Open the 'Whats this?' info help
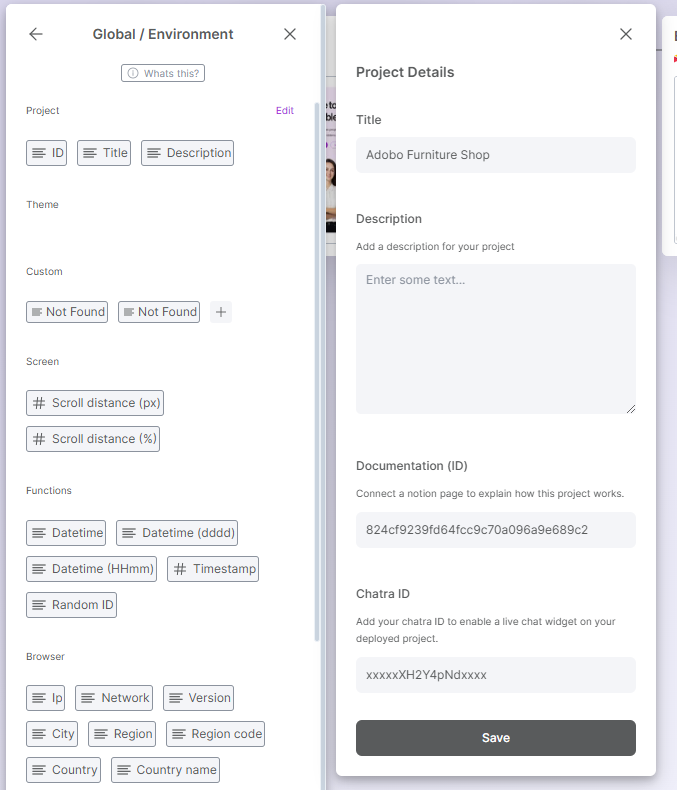 [163, 73]
